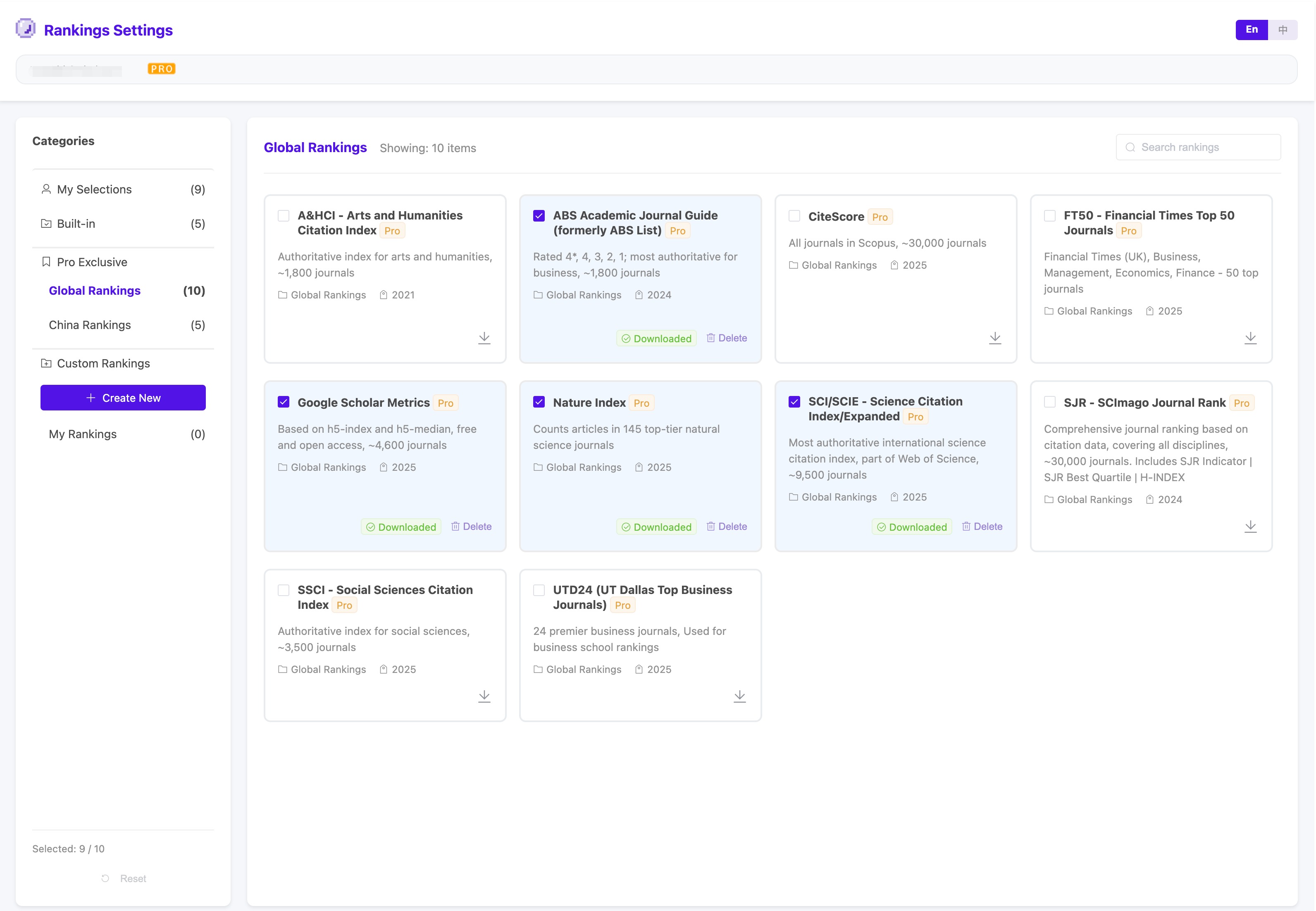Expand the Custom Rankings section
The height and width of the screenshot is (911, 1316).
(x=103, y=364)
